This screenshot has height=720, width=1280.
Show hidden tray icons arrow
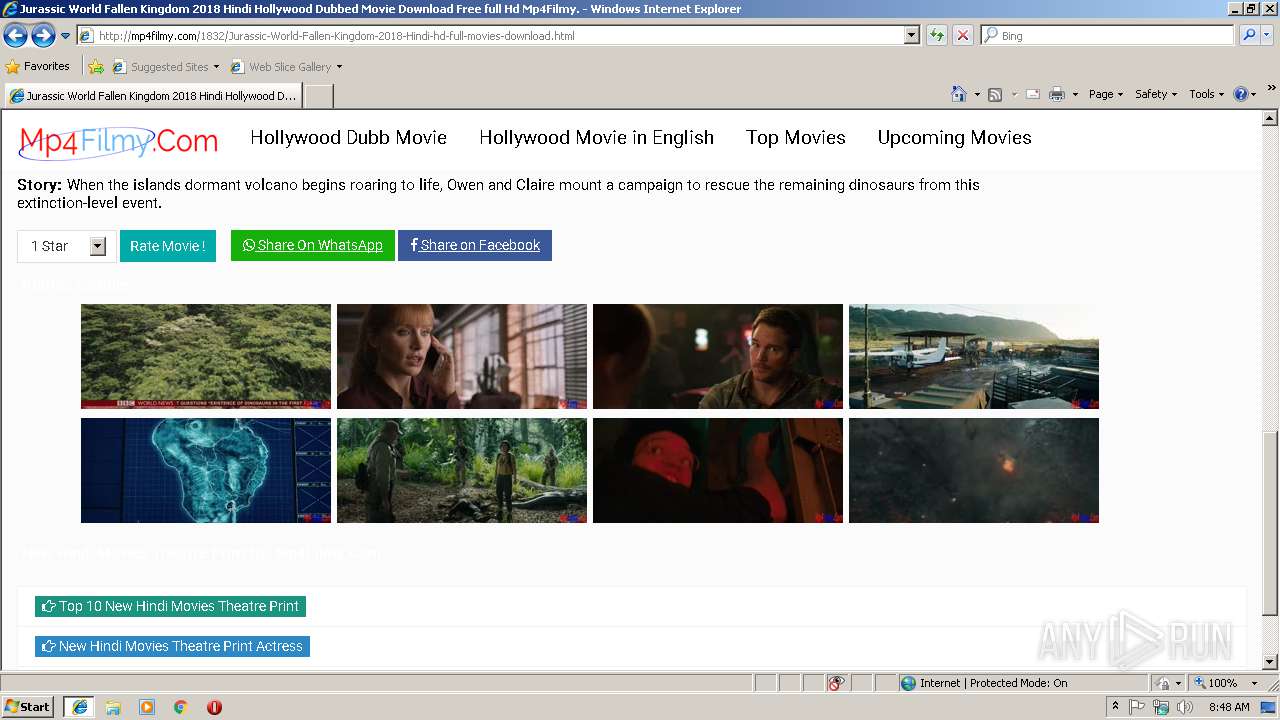(1115, 707)
